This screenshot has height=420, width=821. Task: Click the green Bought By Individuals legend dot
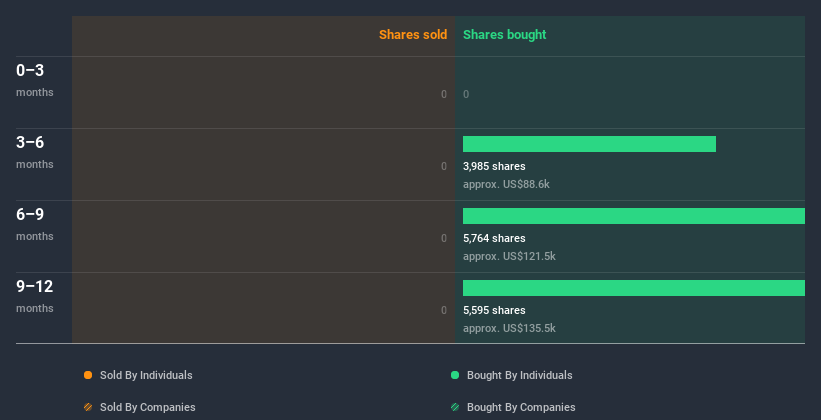[x=455, y=375]
